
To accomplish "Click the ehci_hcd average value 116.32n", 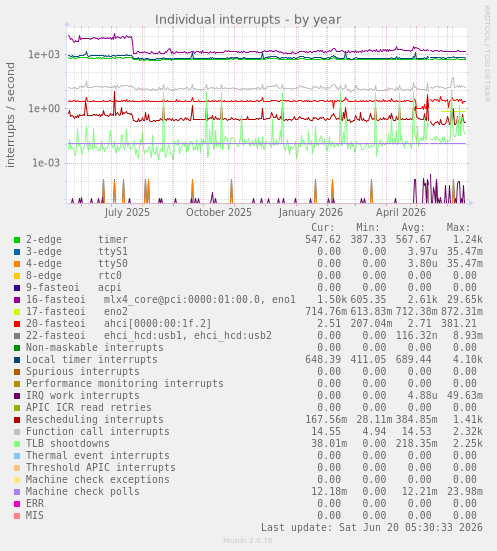I will tap(417, 336).
